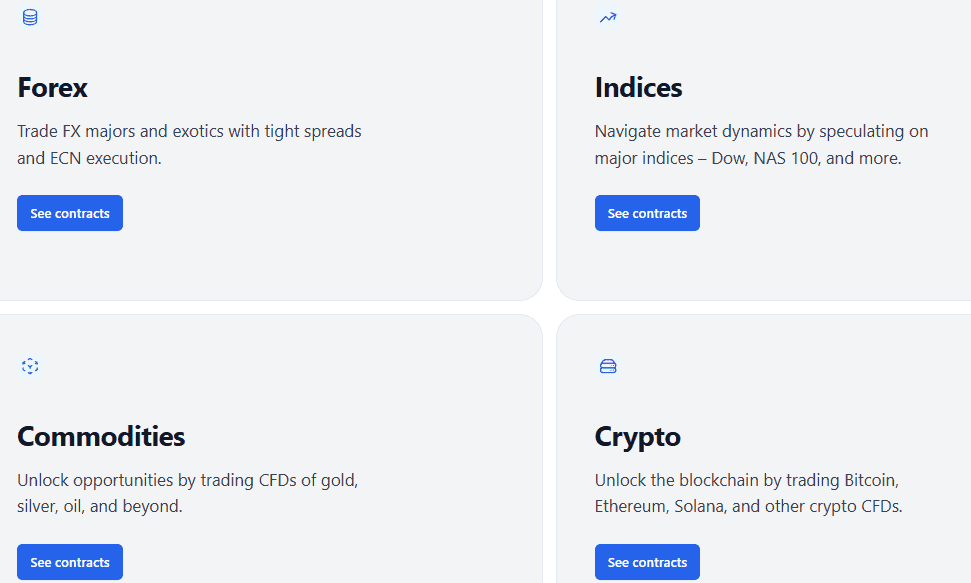971x583 pixels.
Task: Click See contracts under Crypto
Action: tap(647, 561)
